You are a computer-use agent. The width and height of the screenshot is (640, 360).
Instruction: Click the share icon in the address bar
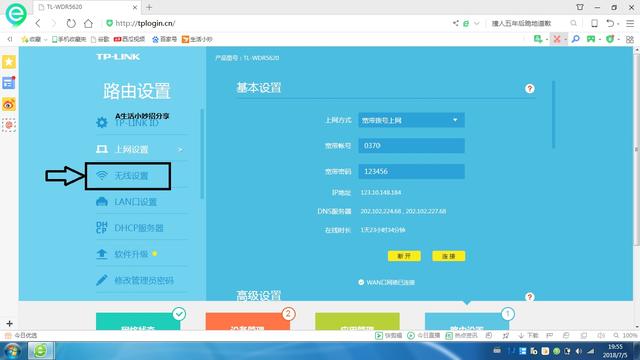pyautogui.click(x=456, y=23)
